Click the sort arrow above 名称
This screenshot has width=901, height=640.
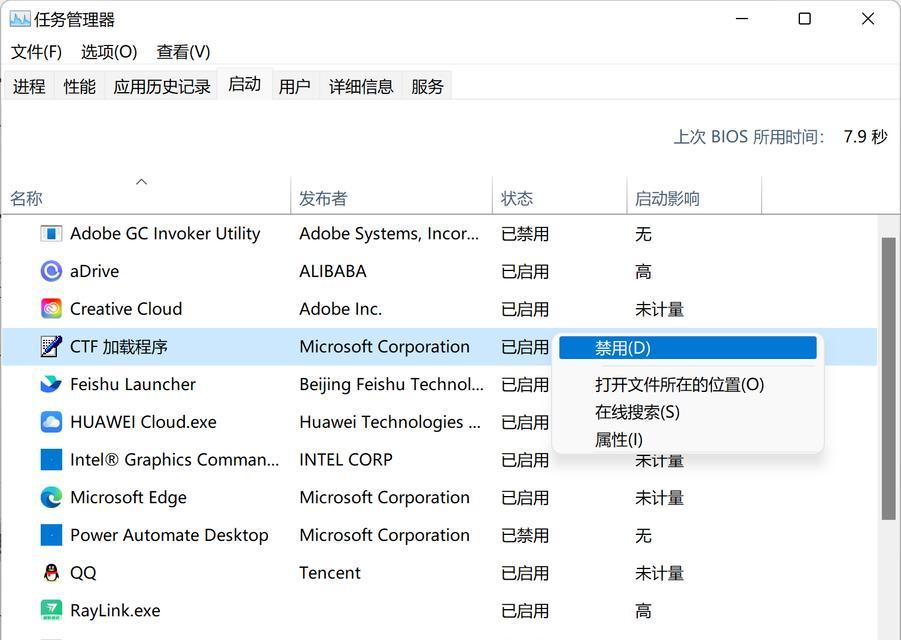(141, 182)
